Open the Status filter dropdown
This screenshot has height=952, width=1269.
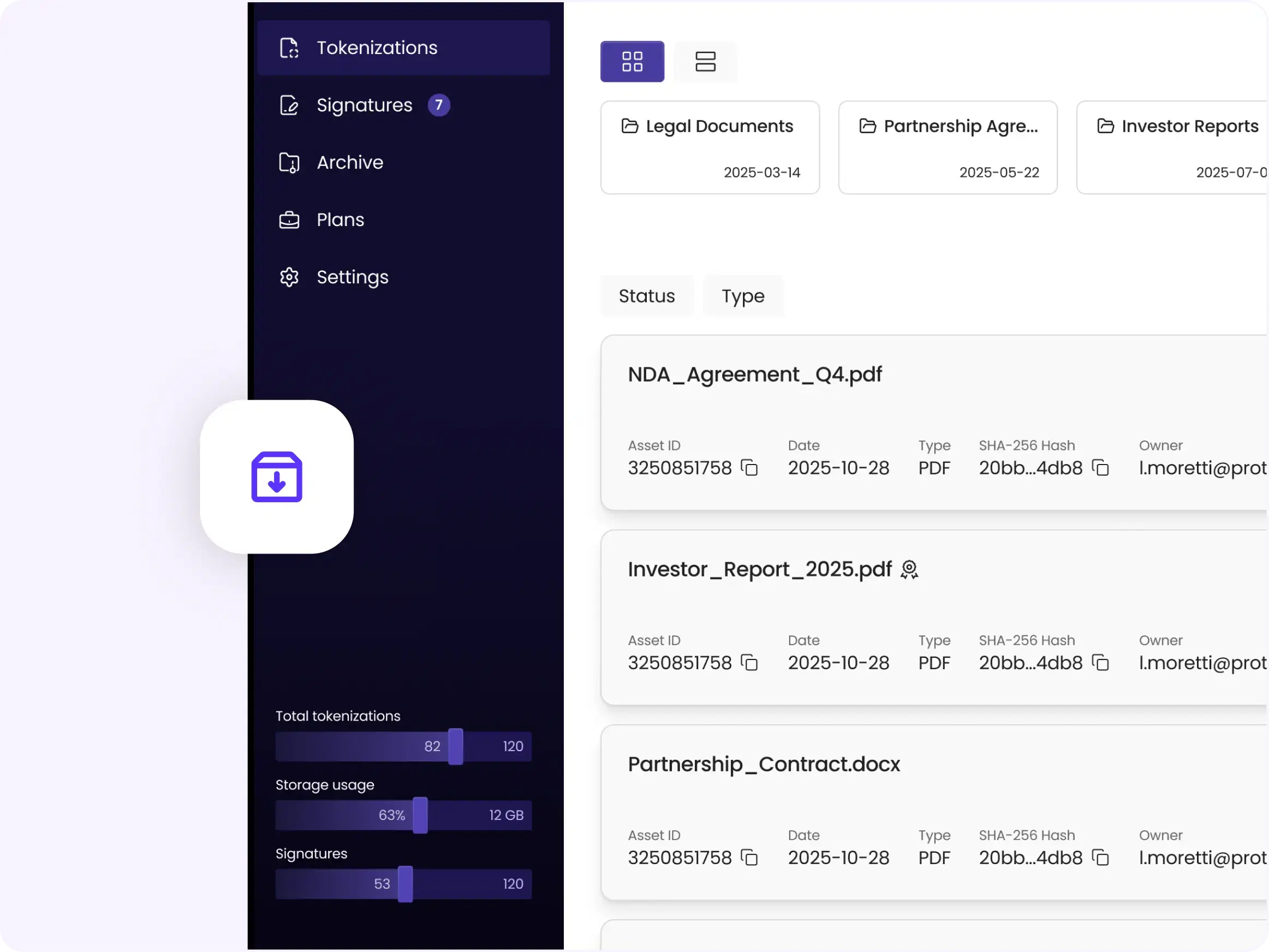(647, 296)
